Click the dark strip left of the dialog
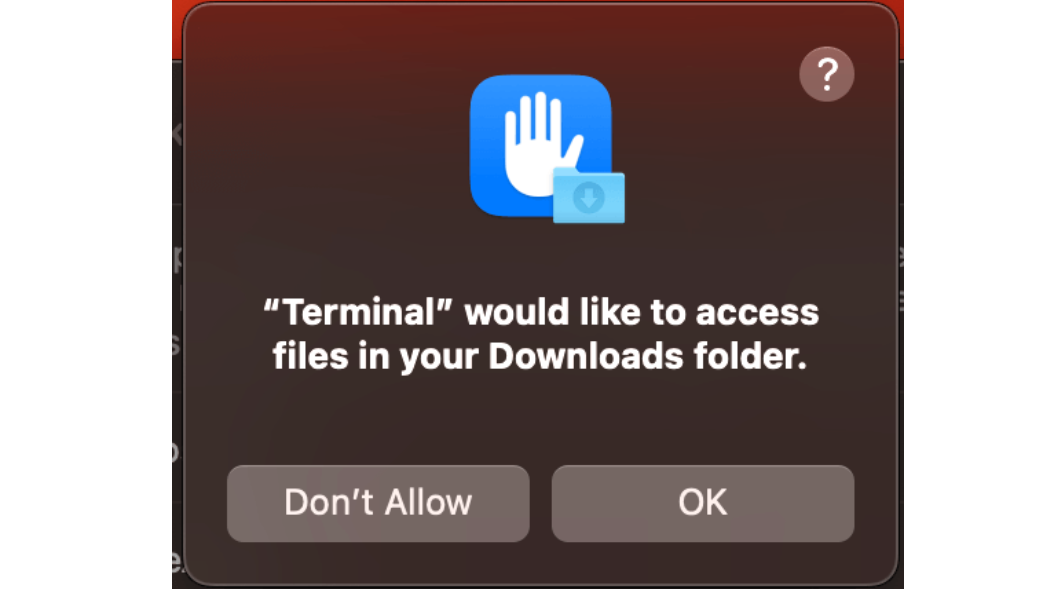Viewport: 1047px width, 590px height. click(x=177, y=300)
